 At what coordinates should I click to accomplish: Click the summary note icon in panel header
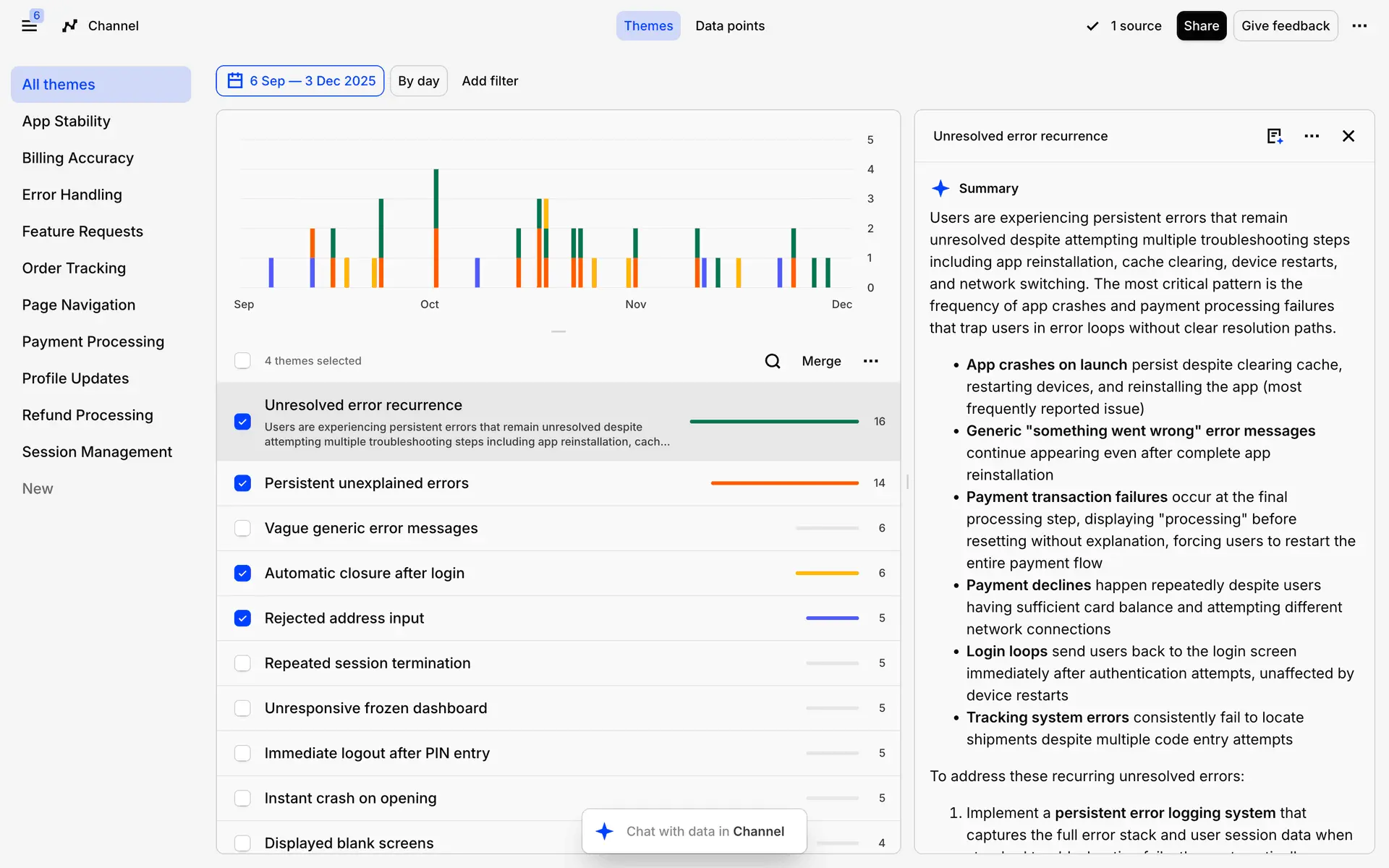1275,136
